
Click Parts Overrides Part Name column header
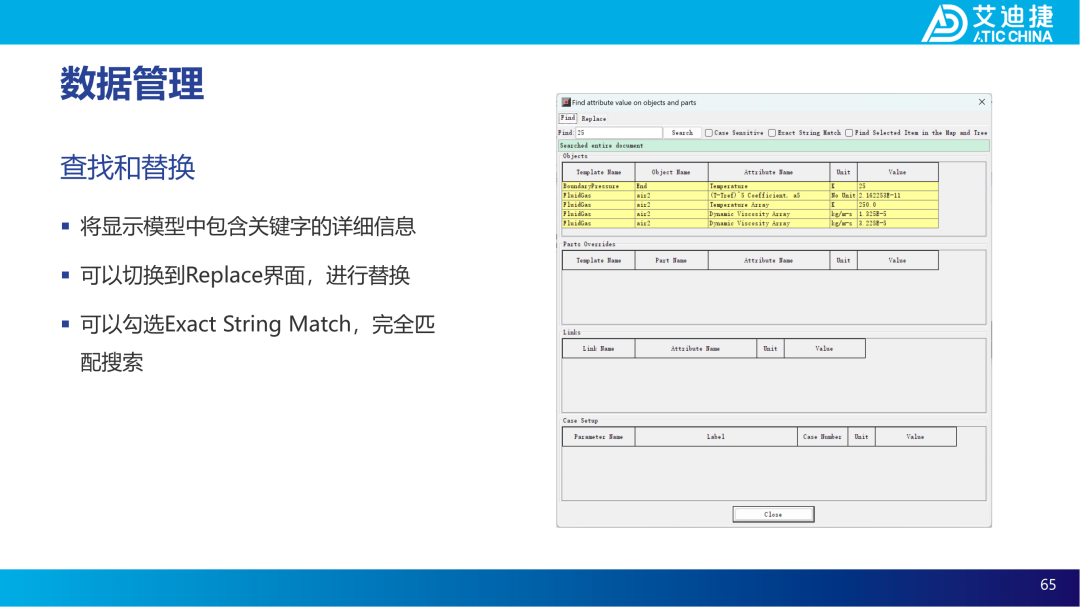click(x=671, y=260)
